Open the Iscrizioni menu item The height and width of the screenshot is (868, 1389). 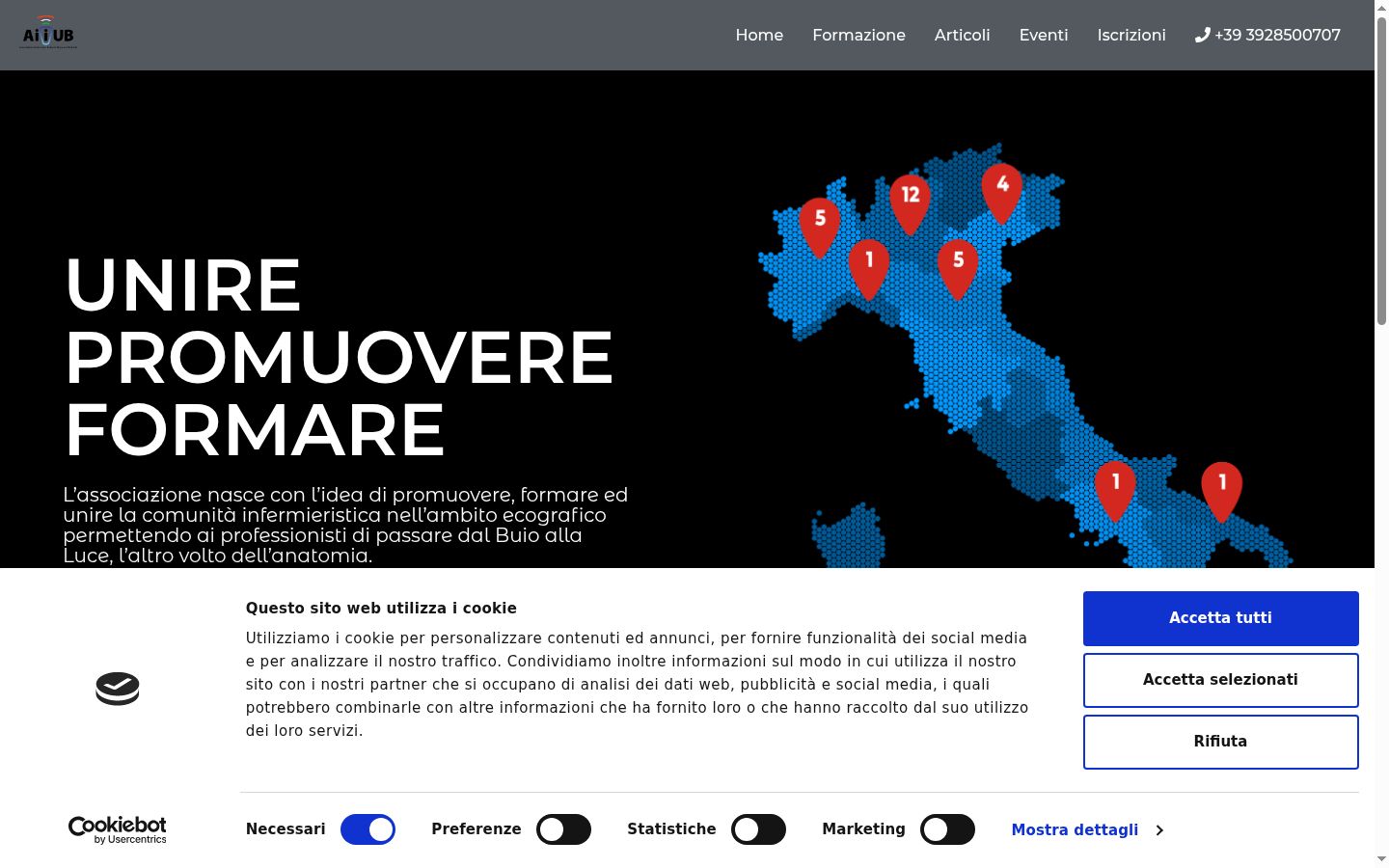pyautogui.click(x=1131, y=35)
